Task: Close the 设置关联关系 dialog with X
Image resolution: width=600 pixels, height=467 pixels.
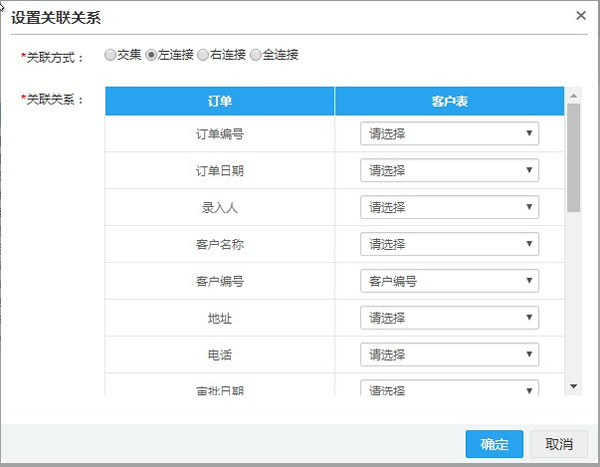Action: click(581, 16)
